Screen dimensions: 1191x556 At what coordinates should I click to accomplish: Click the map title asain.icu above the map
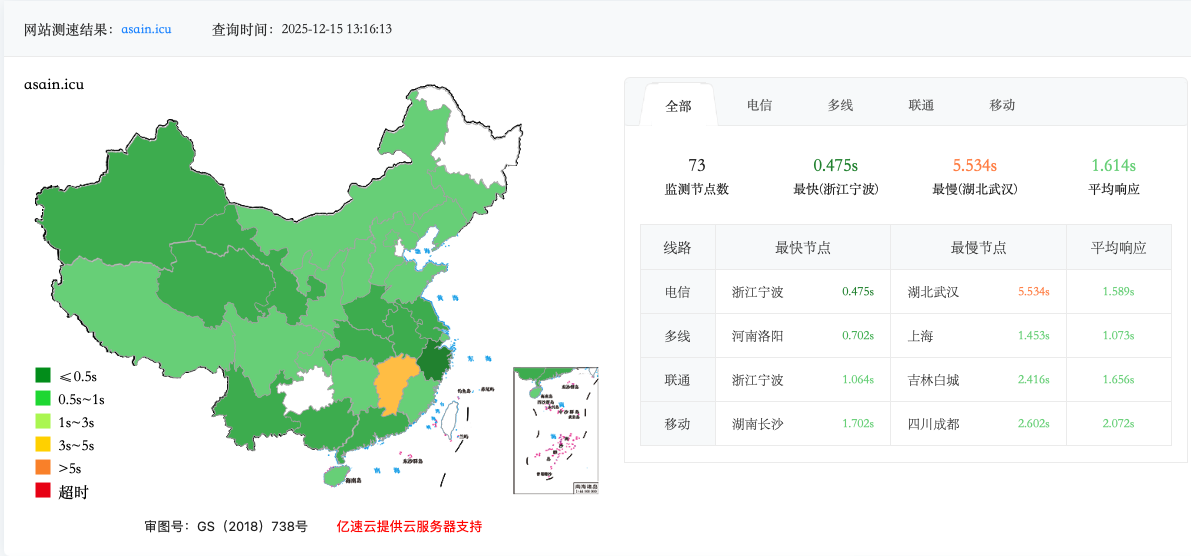click(x=54, y=84)
